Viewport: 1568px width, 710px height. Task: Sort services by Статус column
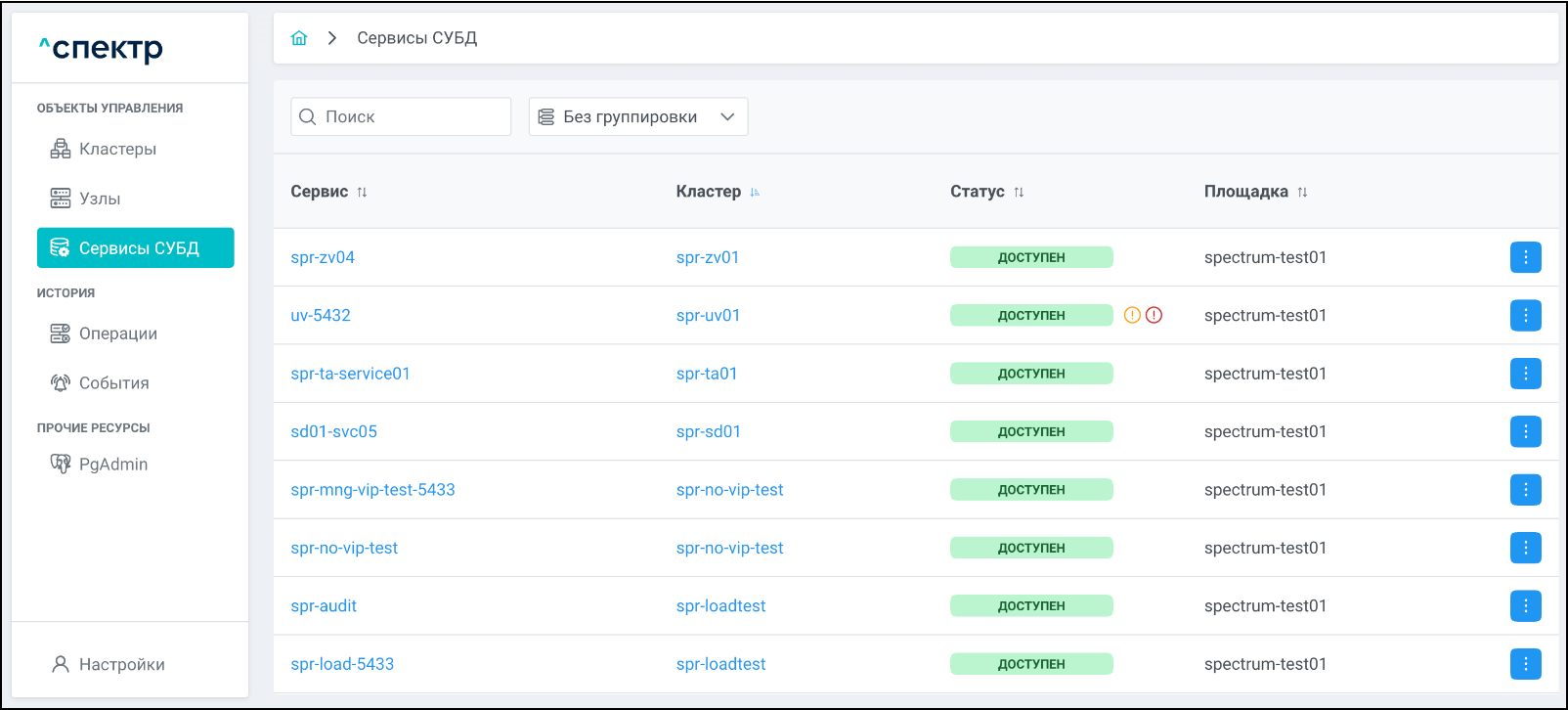coord(1019,192)
